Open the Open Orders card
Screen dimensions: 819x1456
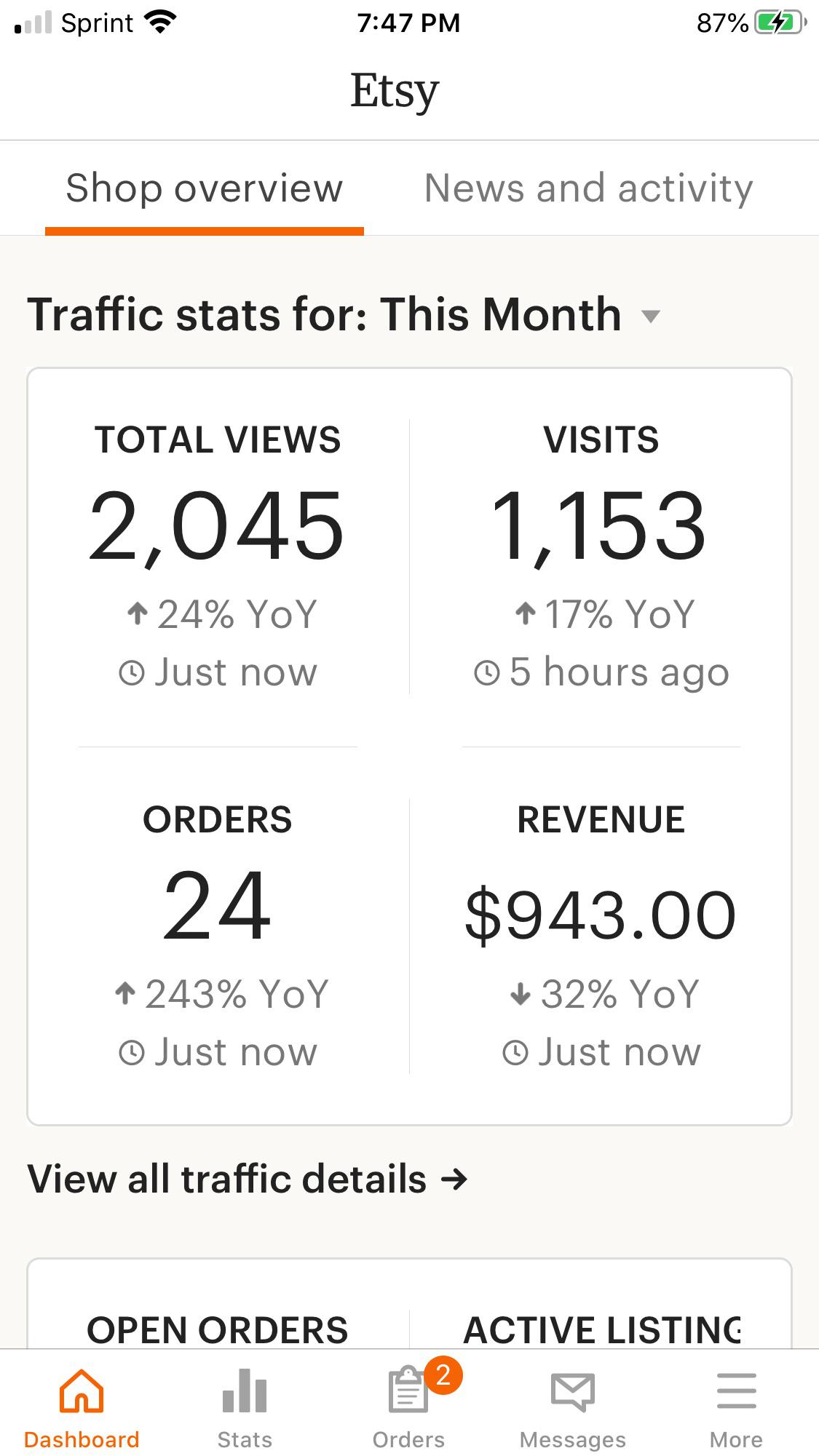217,1329
